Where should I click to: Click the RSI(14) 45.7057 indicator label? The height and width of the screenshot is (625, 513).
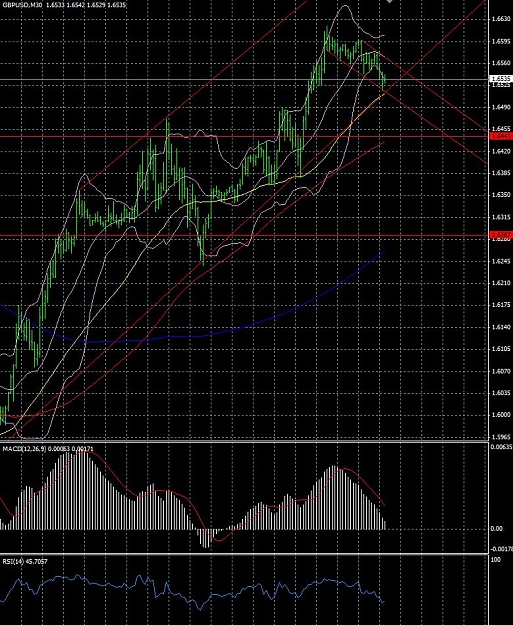[25, 562]
